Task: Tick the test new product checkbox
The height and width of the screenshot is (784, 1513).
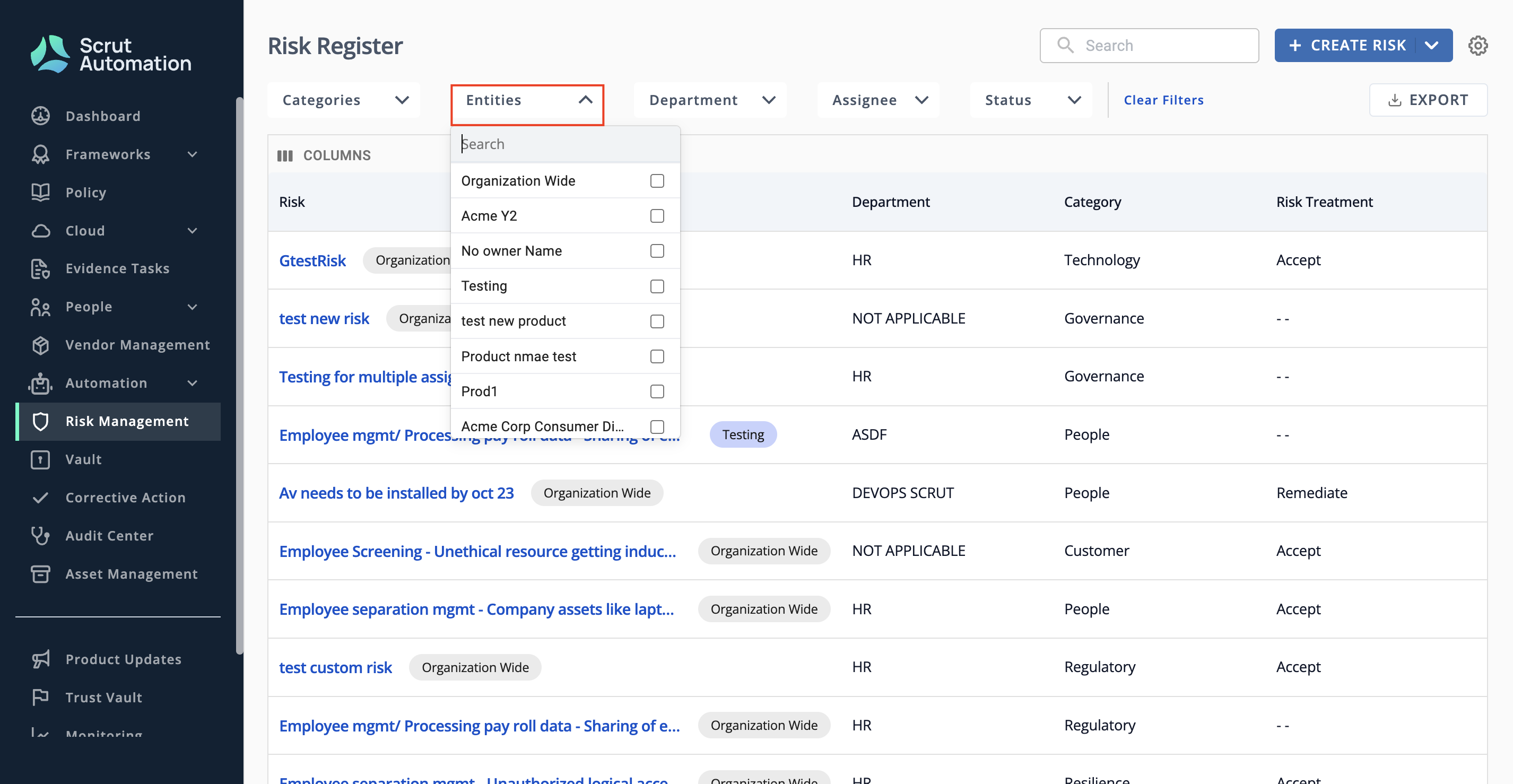Action: [657, 320]
